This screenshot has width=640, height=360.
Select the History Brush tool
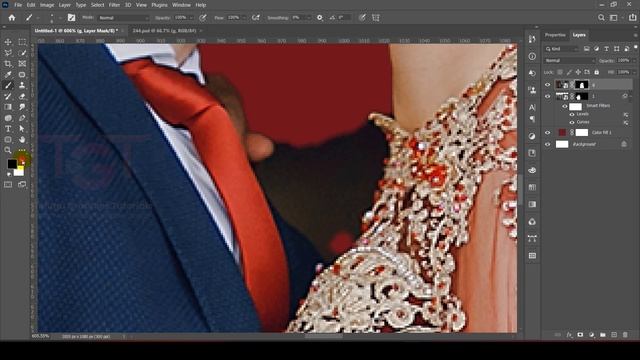pyautogui.click(x=8, y=96)
